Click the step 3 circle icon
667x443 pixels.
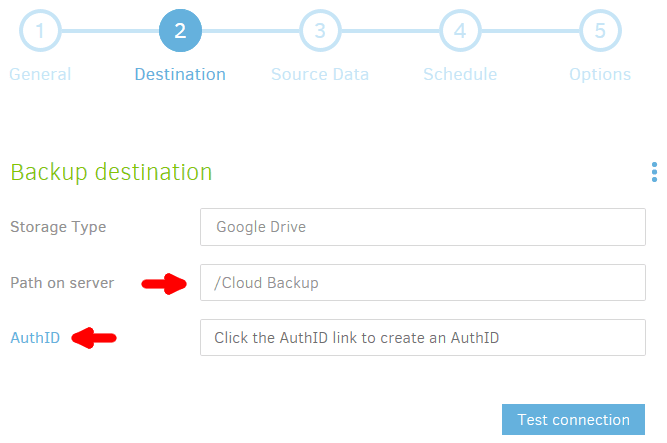320,31
